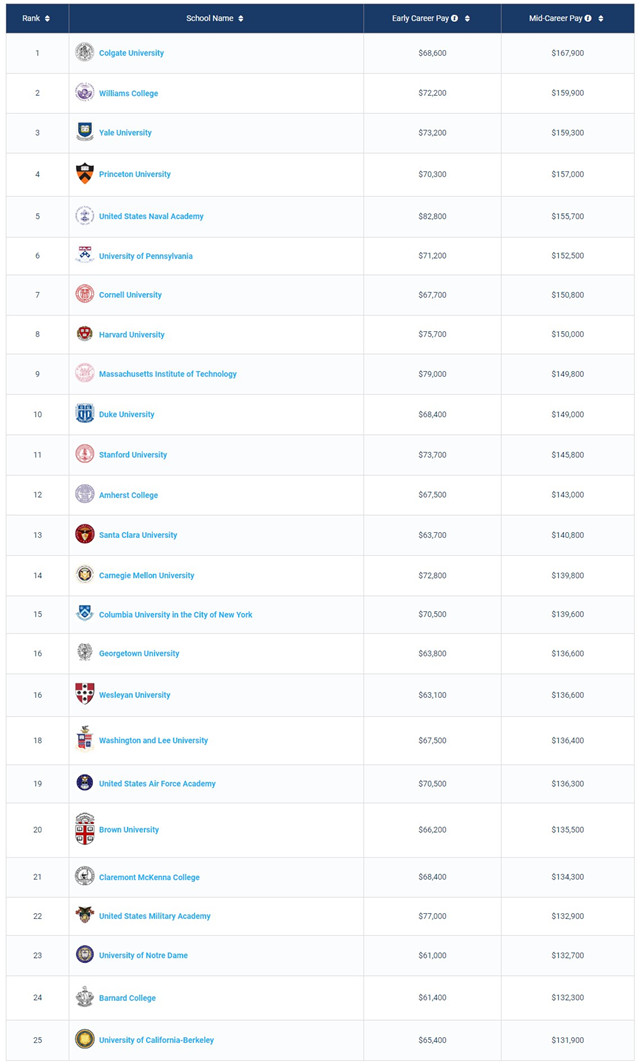Open the Georgetown University link
This screenshot has height=1064, width=640.
[x=139, y=653]
